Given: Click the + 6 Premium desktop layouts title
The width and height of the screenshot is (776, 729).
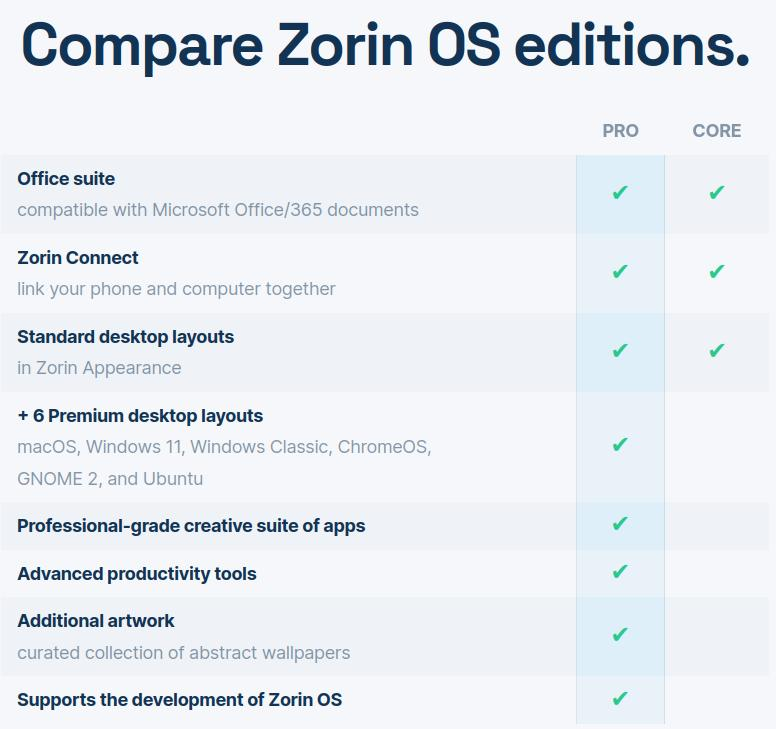Looking at the screenshot, I should (x=140, y=416).
